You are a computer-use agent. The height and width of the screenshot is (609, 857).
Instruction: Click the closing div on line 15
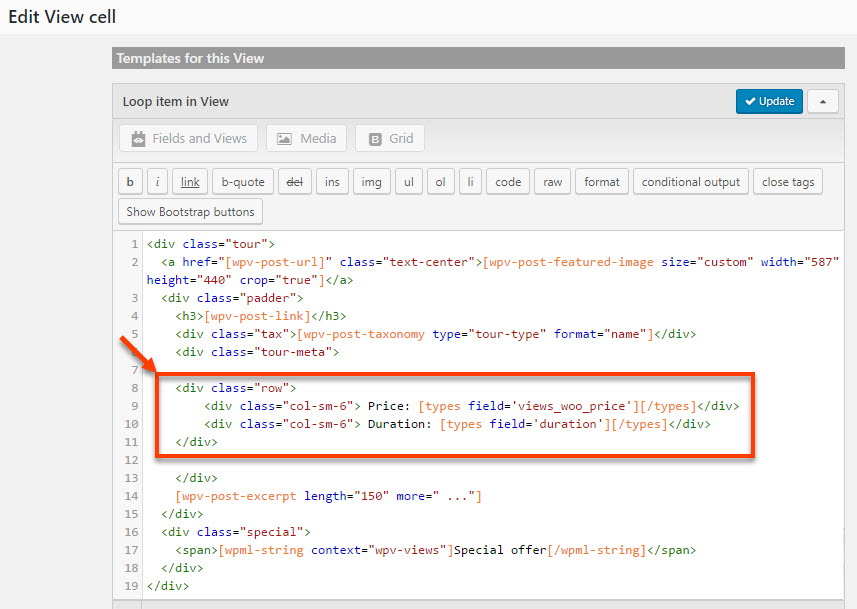[182, 514]
